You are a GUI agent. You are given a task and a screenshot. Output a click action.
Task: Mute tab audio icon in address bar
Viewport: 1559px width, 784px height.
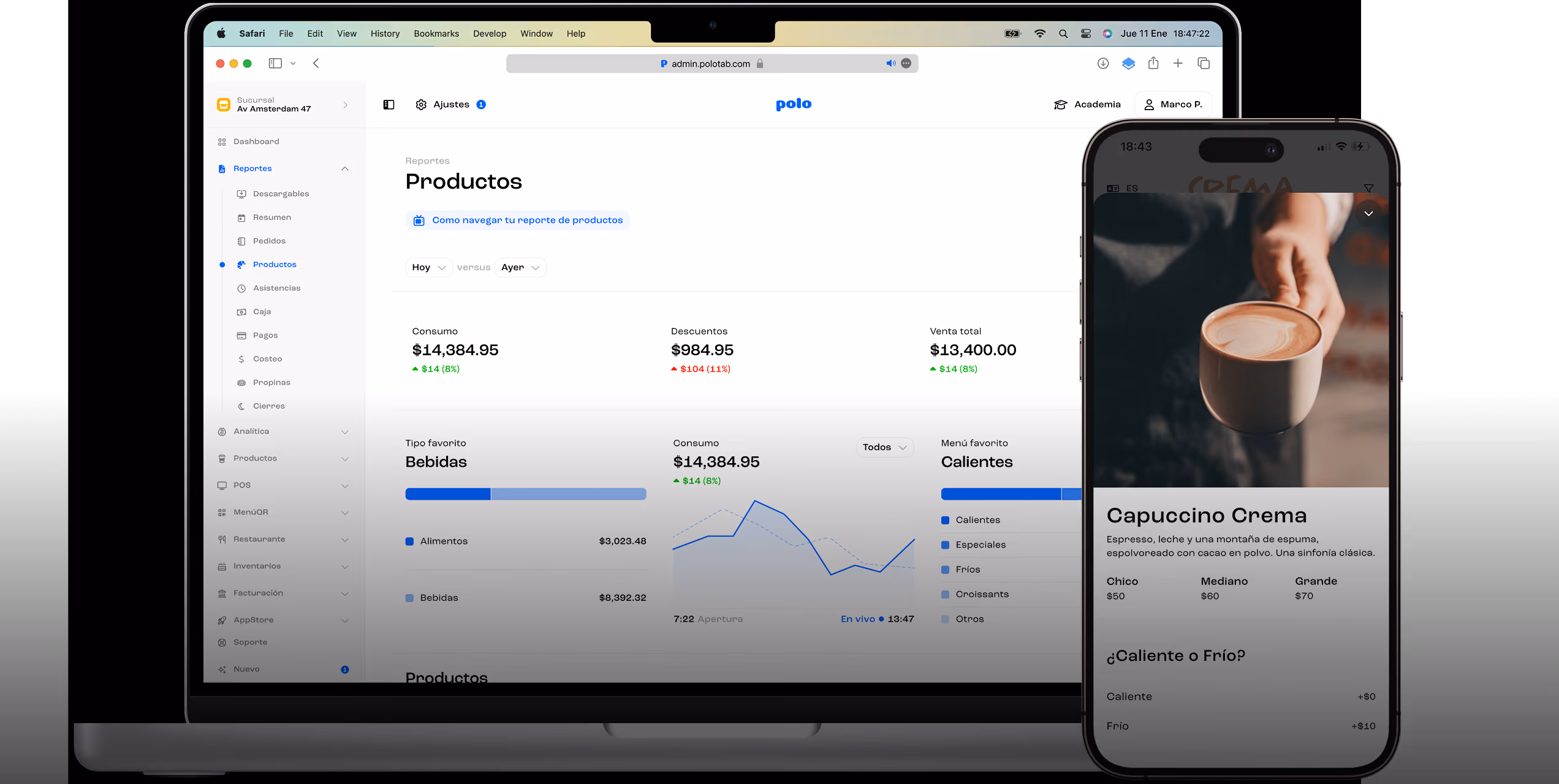point(890,63)
